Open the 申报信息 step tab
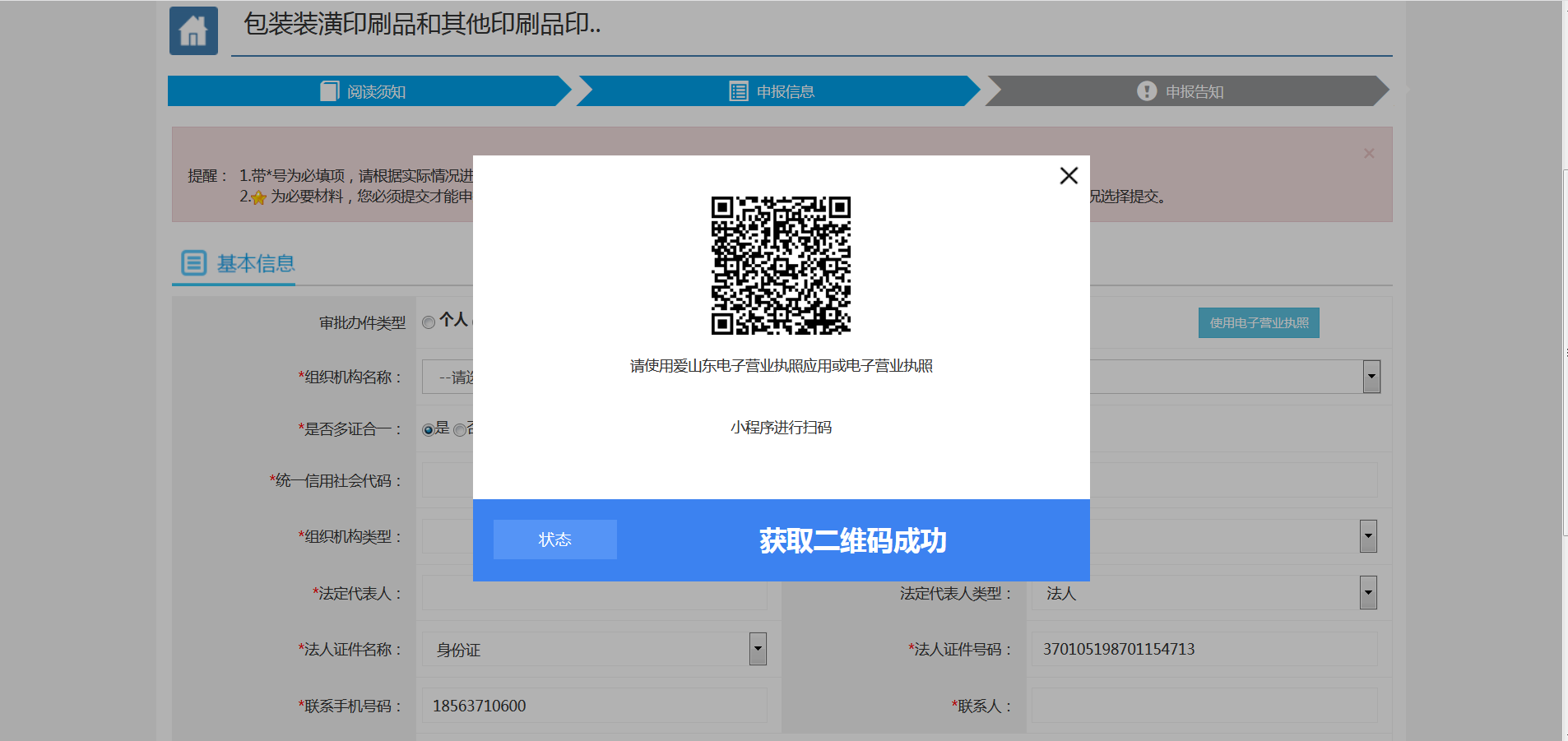The width and height of the screenshot is (1568, 741). (778, 91)
